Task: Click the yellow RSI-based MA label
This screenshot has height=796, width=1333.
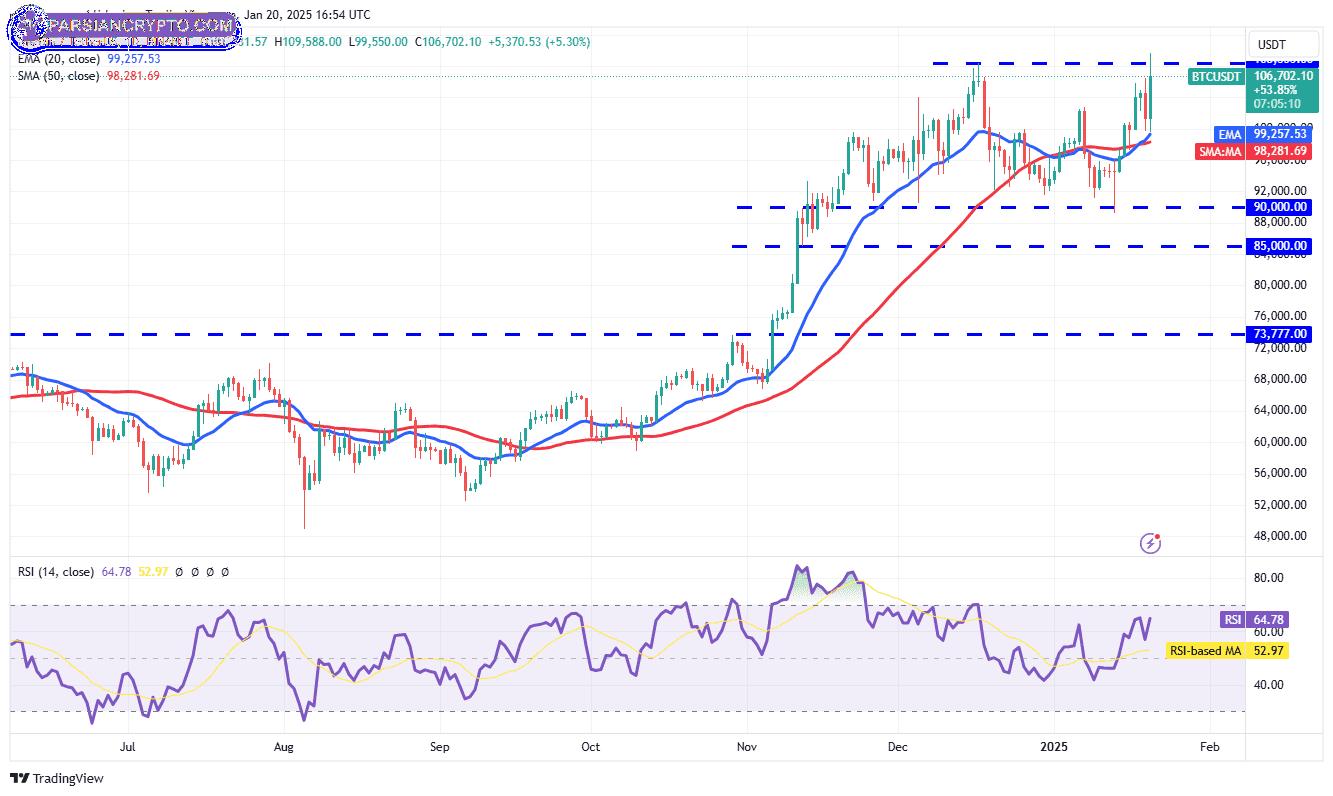Action: click(x=1206, y=651)
